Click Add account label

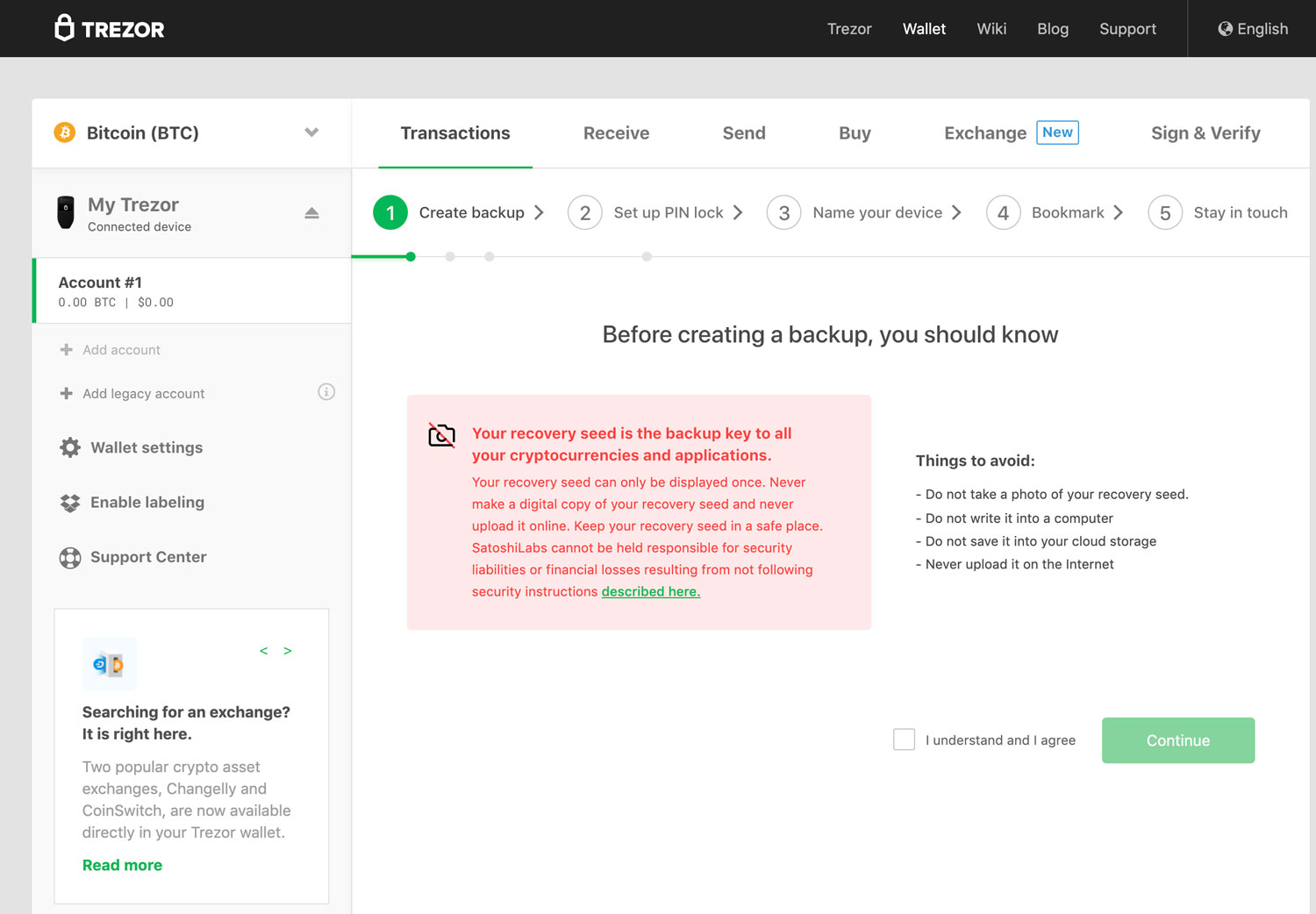(121, 350)
